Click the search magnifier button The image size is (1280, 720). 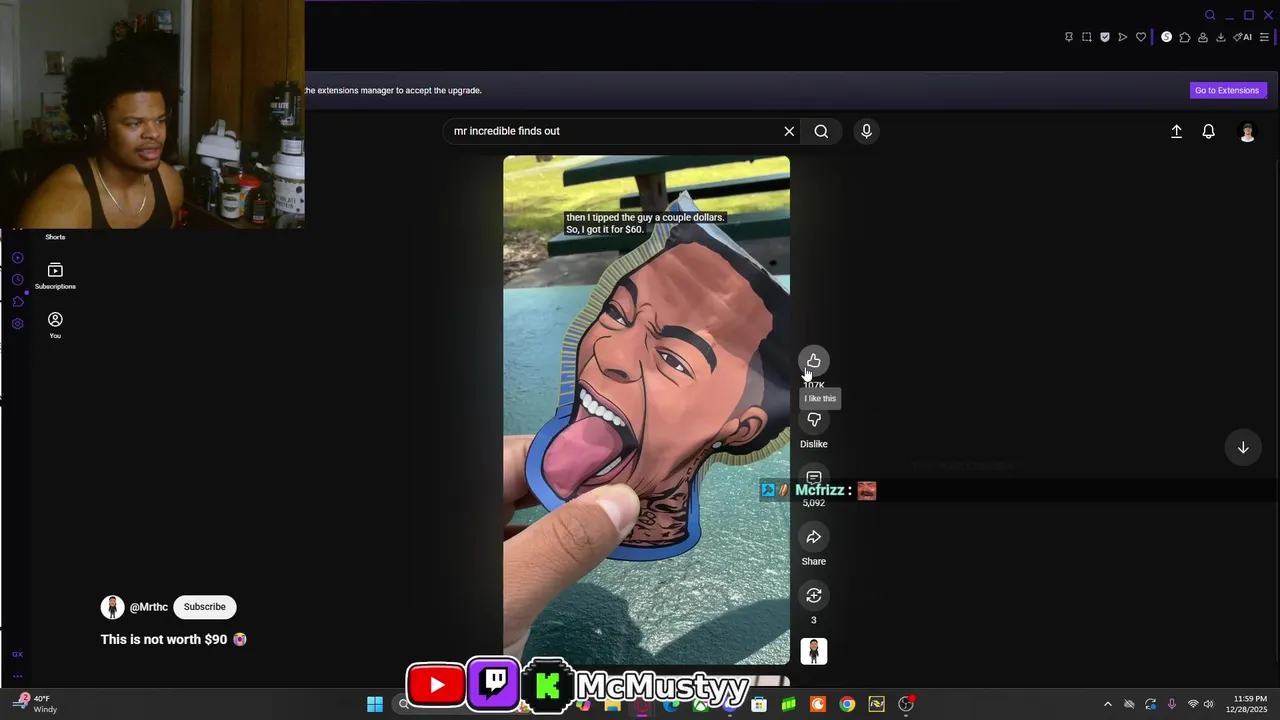click(821, 131)
